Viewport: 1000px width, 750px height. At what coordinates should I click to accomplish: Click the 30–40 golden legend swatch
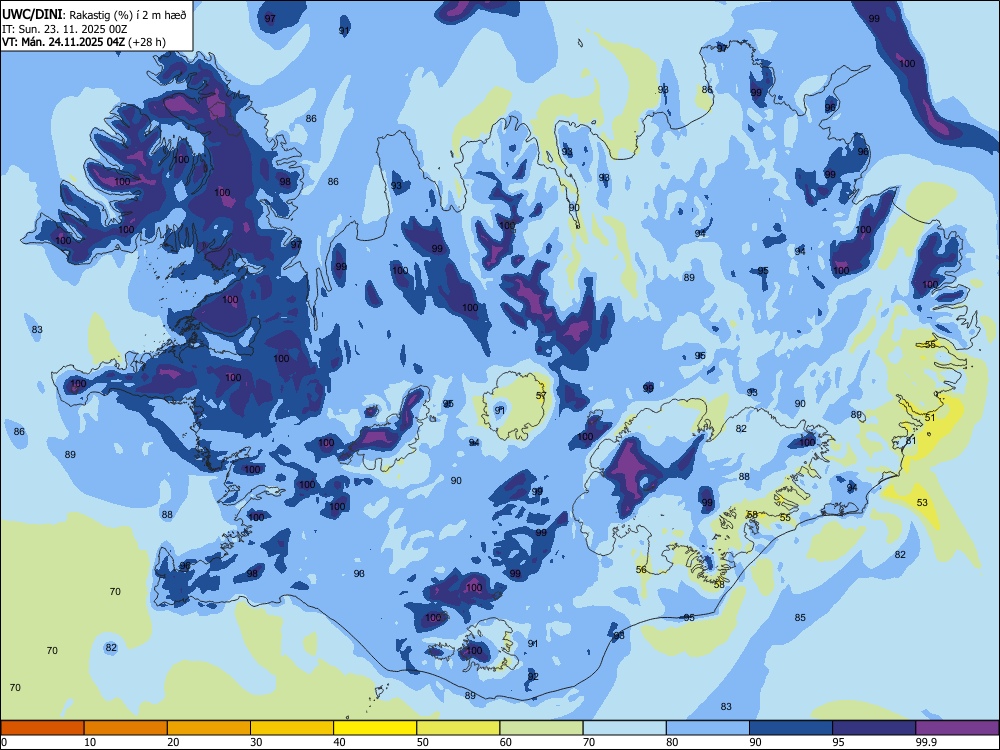point(292,728)
